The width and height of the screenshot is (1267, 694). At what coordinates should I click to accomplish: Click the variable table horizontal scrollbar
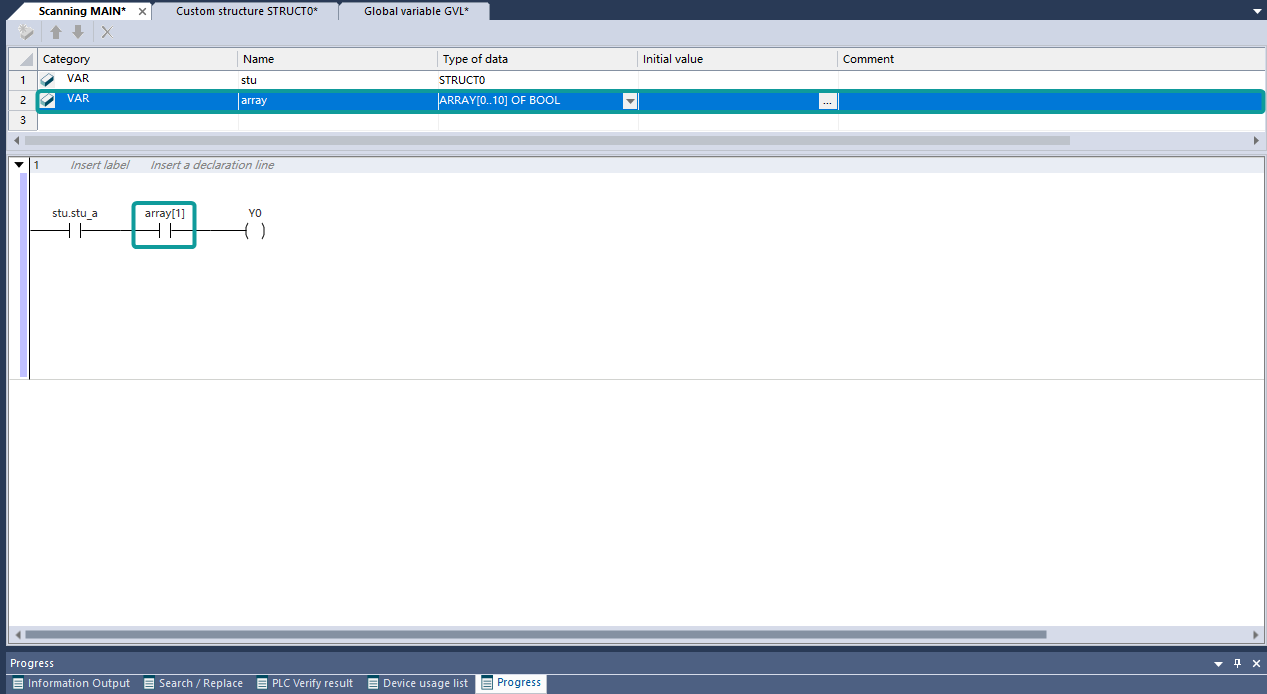[x=540, y=140]
